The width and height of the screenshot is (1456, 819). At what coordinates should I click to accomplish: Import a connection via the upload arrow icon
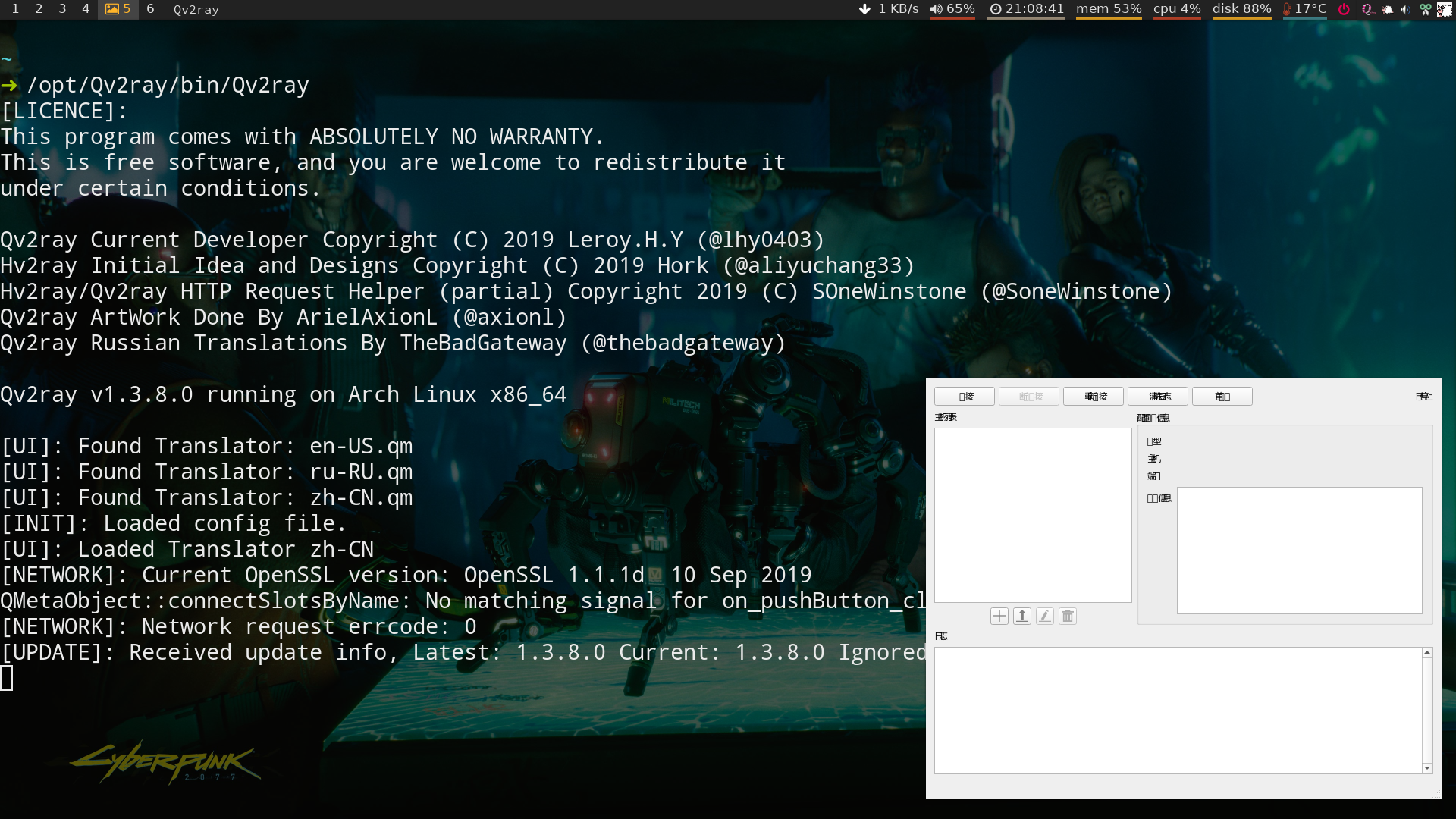1021,616
